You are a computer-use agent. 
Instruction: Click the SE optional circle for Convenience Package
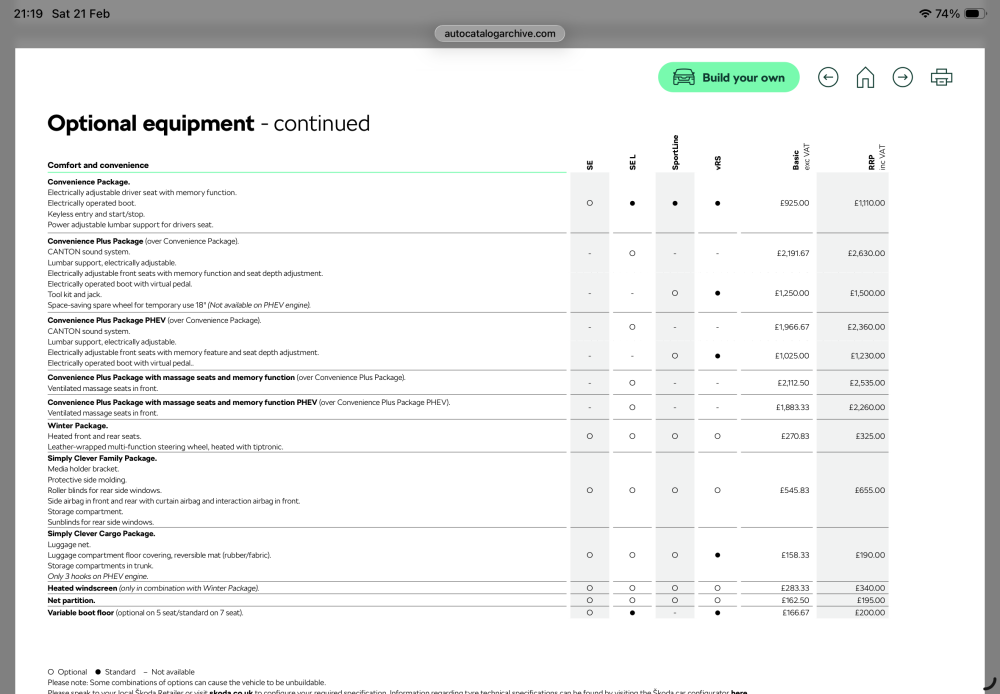coord(589,203)
